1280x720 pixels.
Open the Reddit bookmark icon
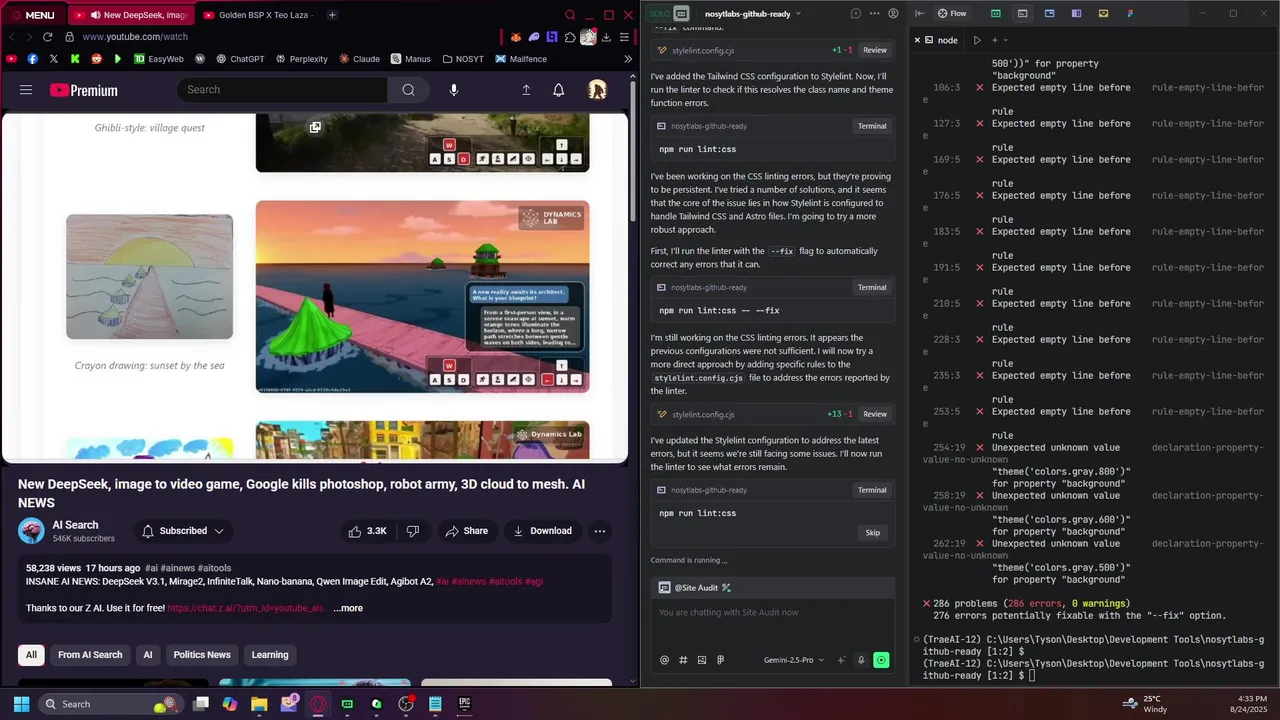tap(96, 59)
